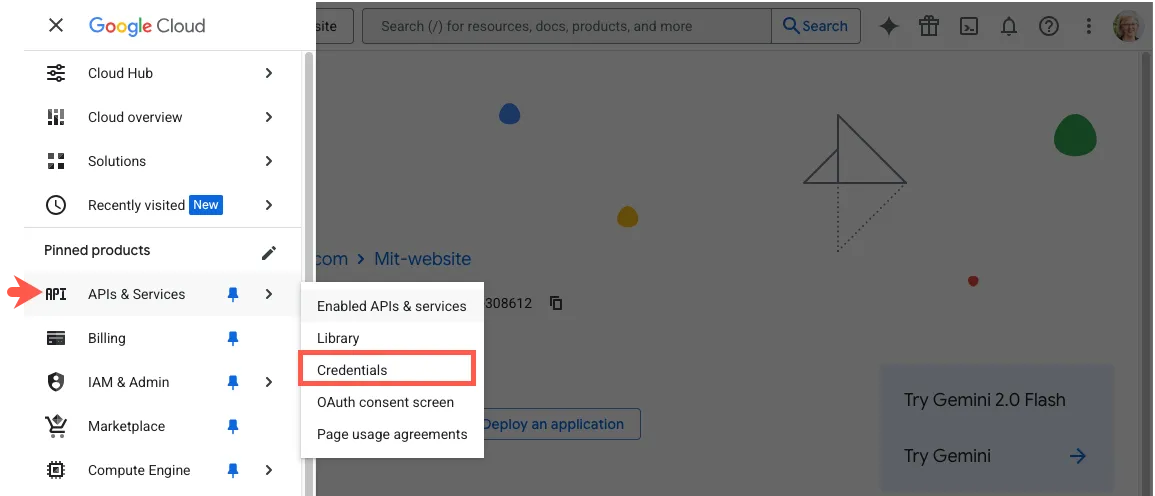Focus the resources search input field

568,26
